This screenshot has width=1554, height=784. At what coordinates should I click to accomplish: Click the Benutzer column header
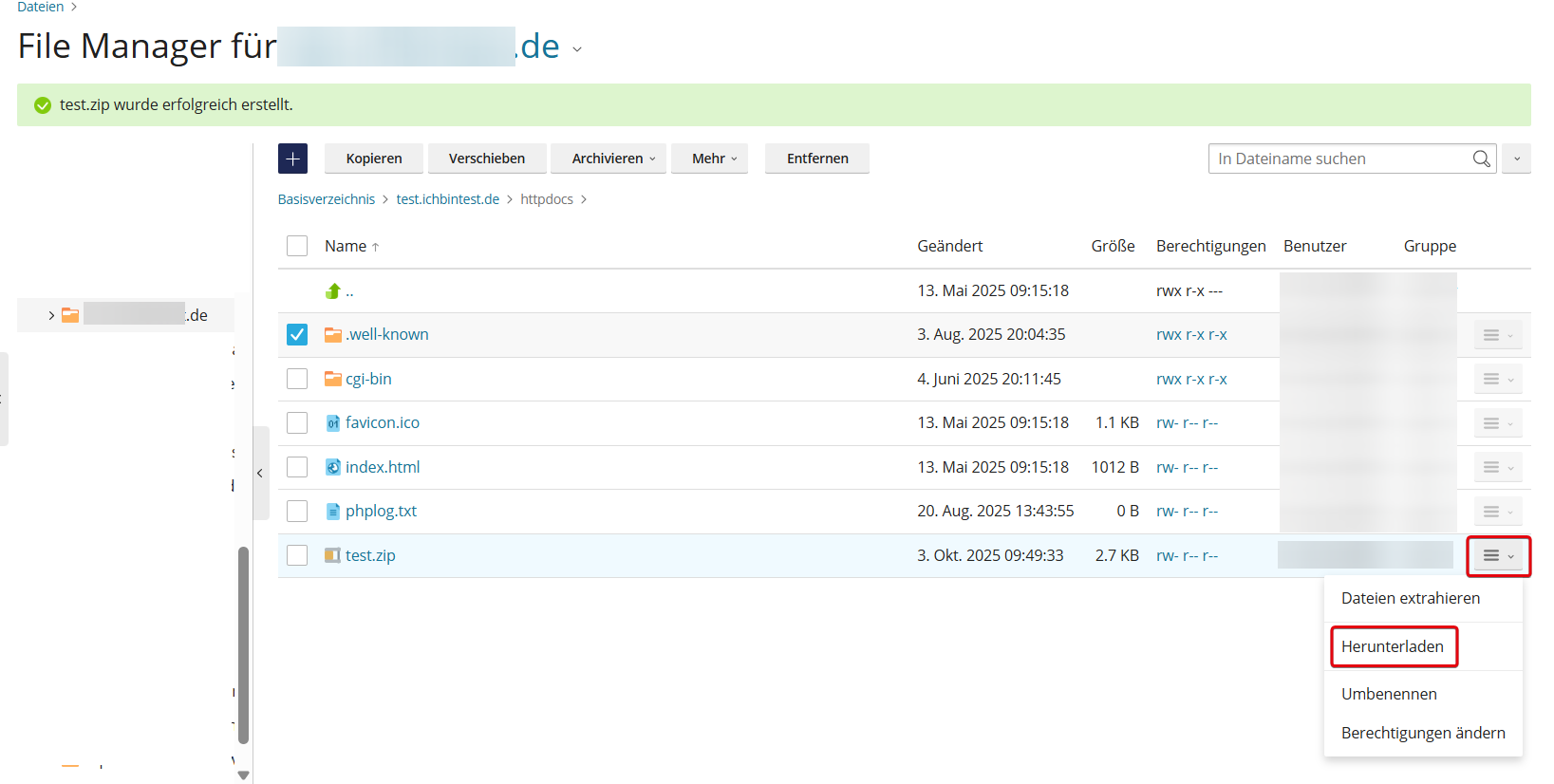click(x=1315, y=246)
